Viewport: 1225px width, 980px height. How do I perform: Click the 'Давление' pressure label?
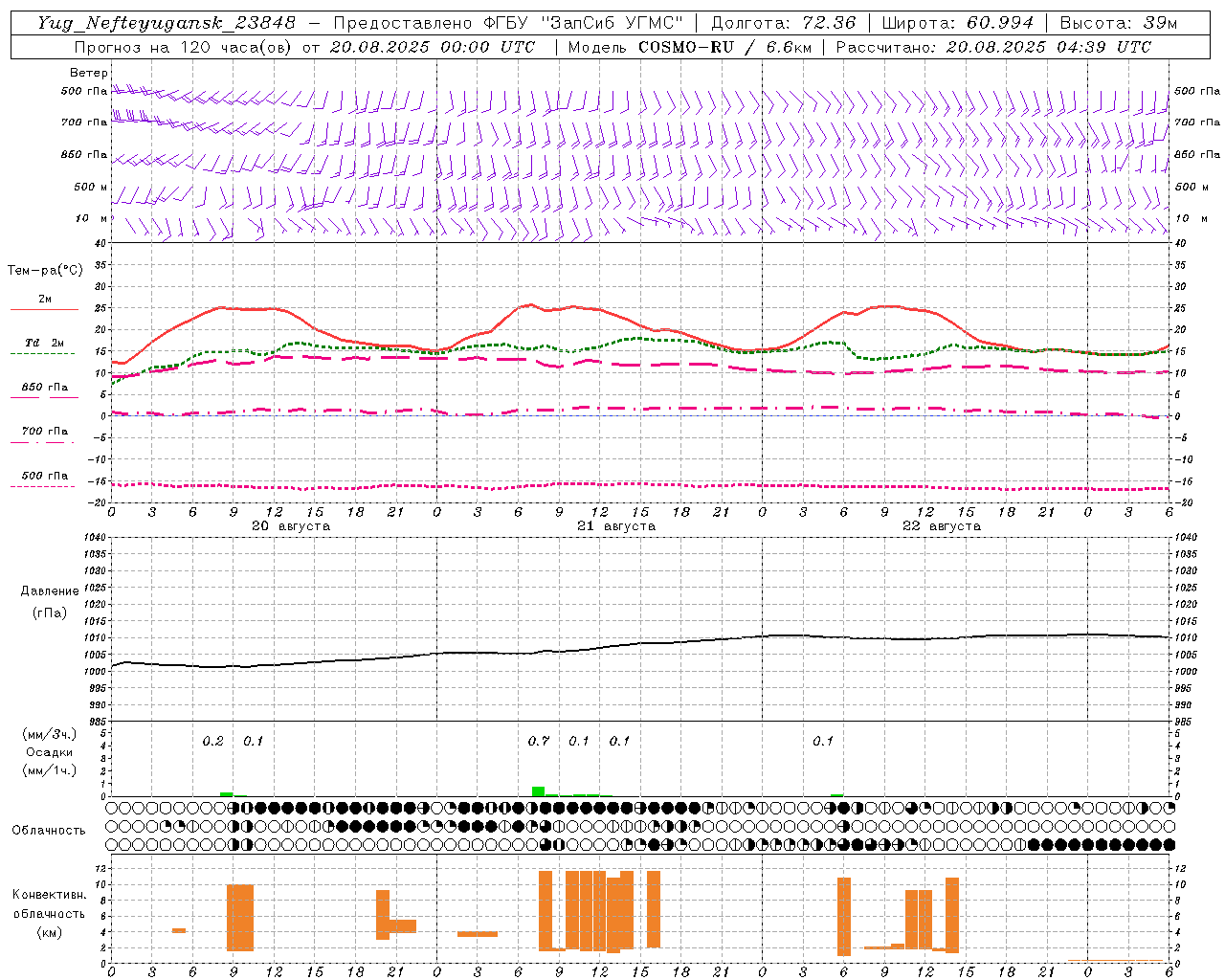pos(50,591)
